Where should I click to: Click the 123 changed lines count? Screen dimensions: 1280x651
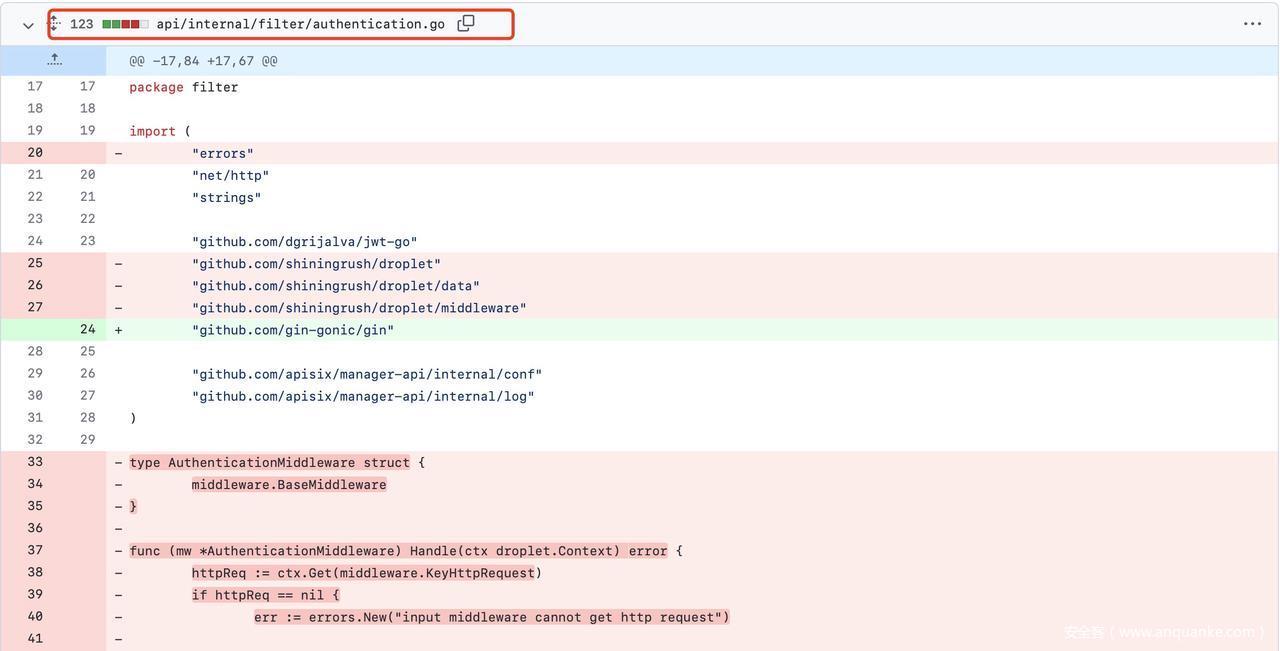tap(82, 24)
